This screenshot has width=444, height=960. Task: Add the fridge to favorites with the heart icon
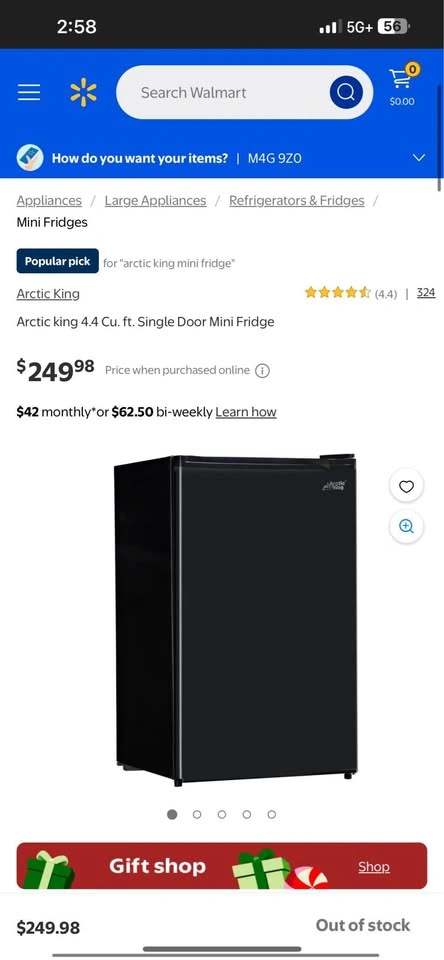(406, 486)
